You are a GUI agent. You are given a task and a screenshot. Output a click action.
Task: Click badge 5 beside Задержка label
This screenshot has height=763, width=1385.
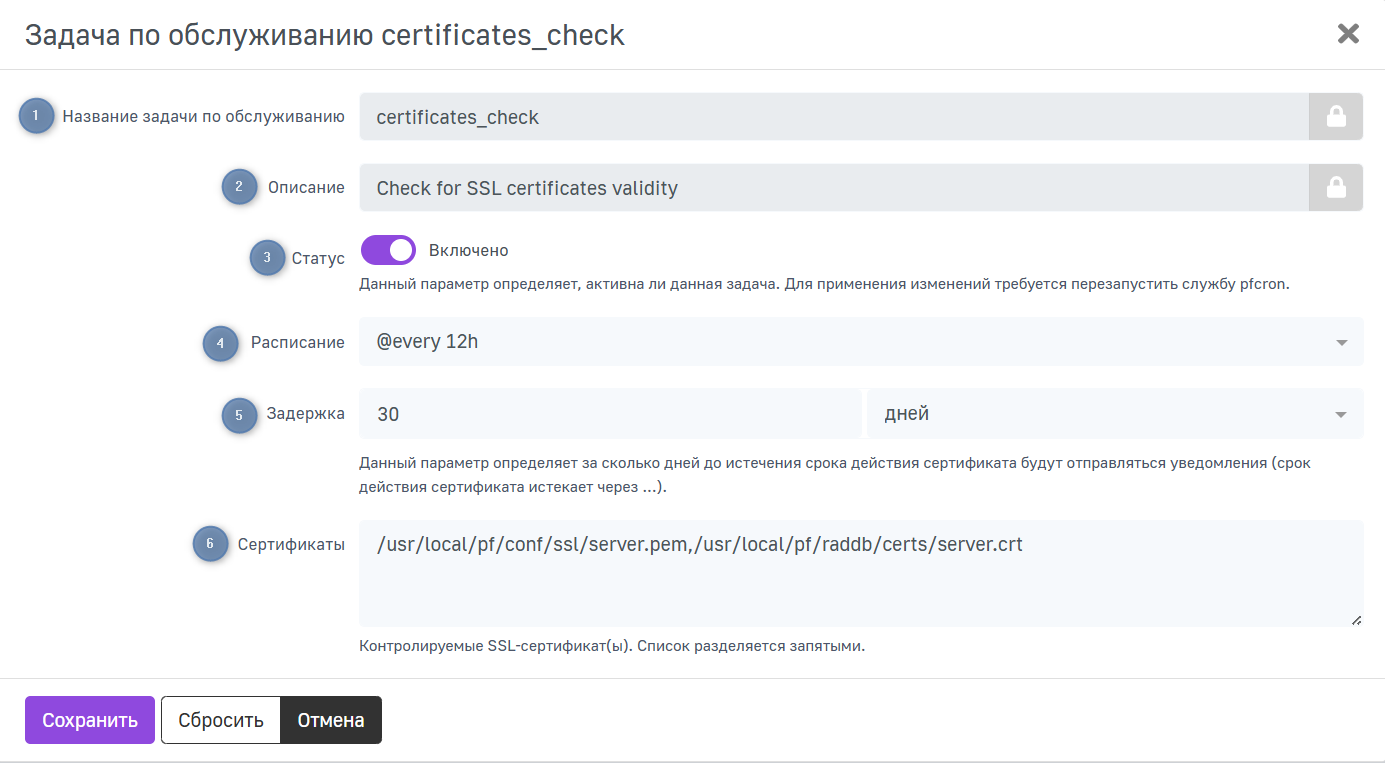click(239, 414)
